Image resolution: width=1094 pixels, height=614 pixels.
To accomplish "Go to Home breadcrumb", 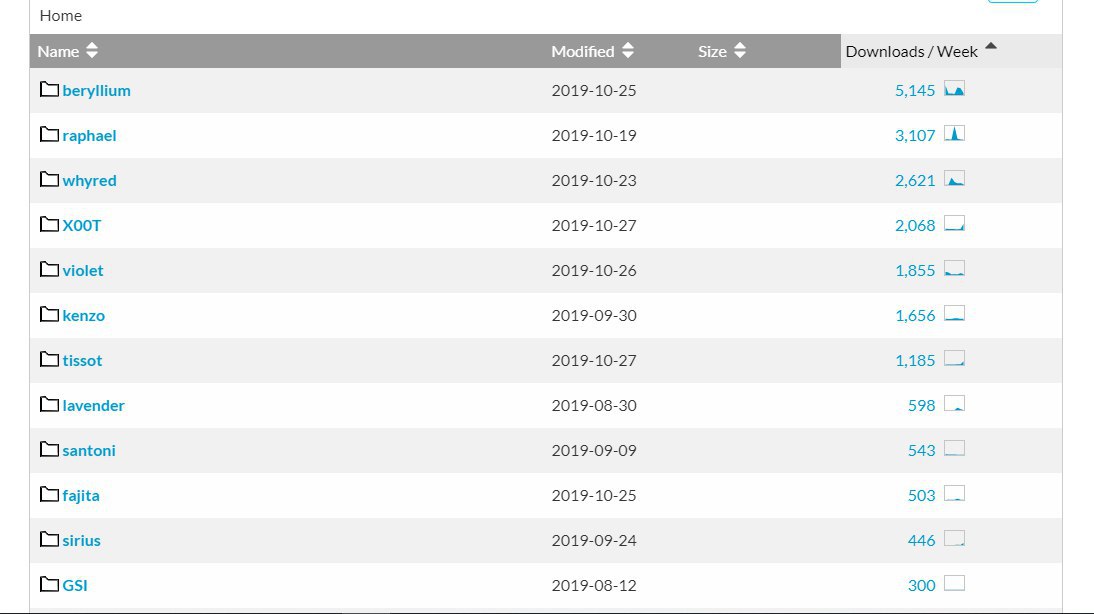I will (61, 16).
